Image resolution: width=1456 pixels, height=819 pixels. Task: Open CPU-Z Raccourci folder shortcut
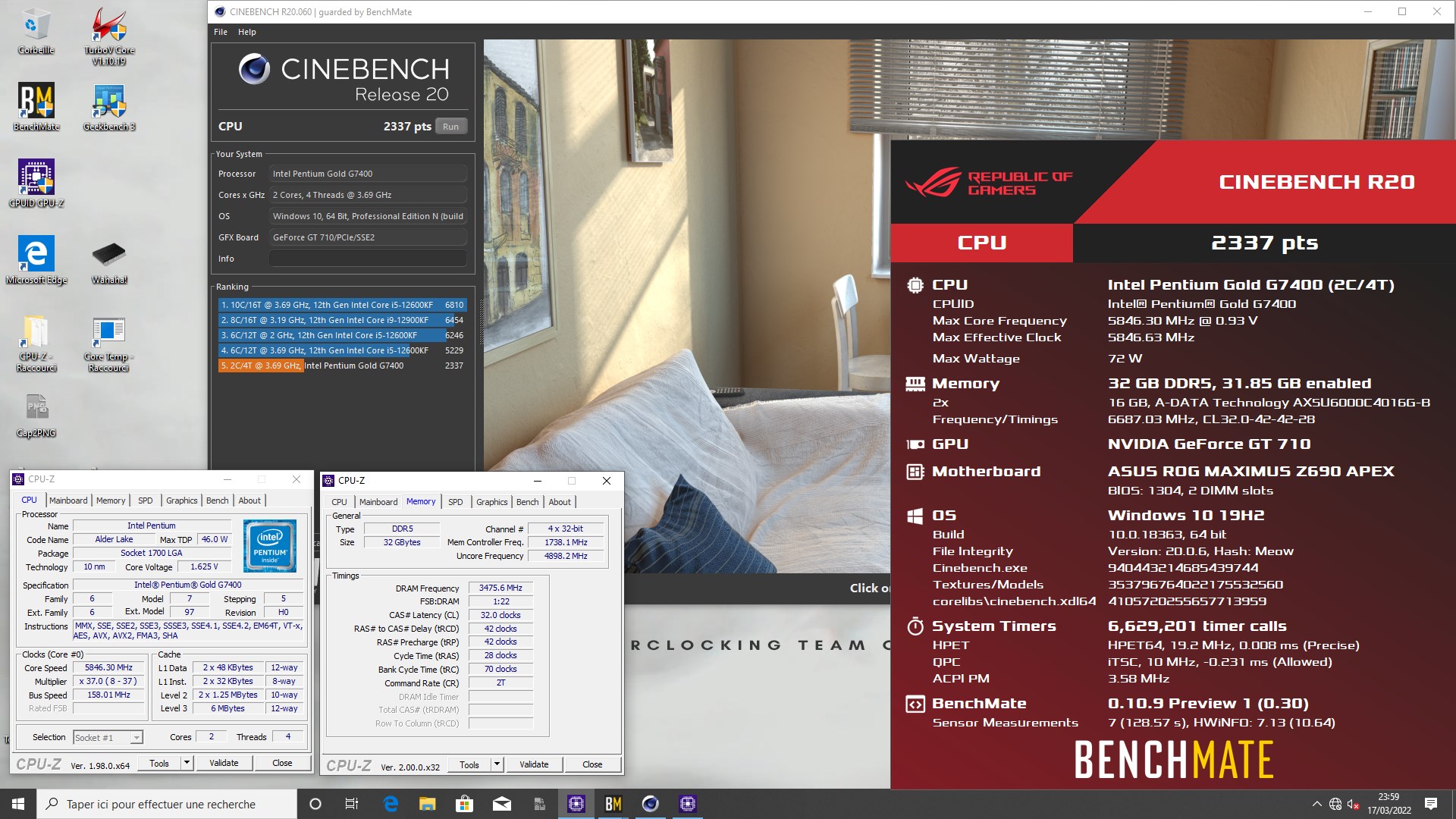coord(36,343)
